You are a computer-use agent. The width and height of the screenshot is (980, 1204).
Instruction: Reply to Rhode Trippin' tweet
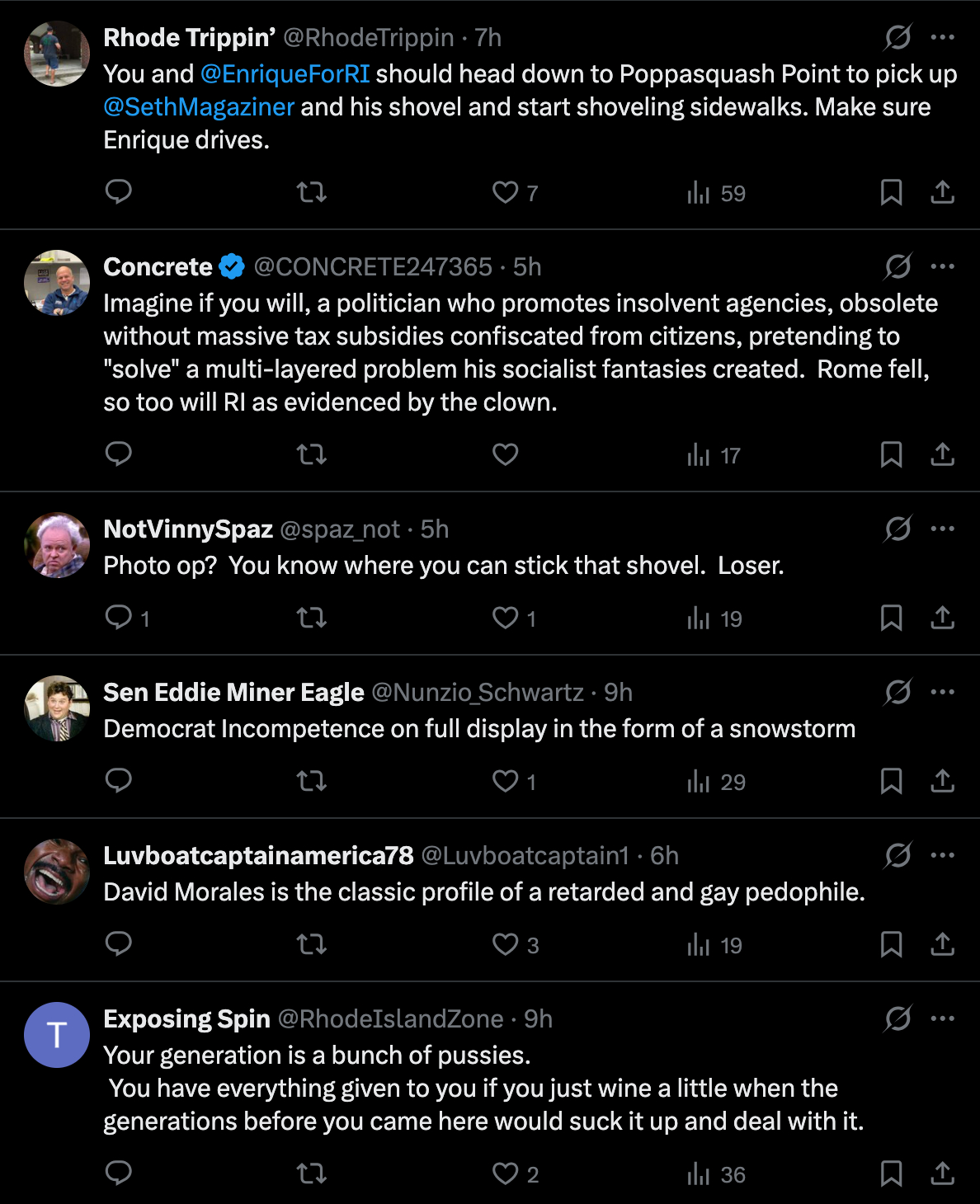[119, 192]
